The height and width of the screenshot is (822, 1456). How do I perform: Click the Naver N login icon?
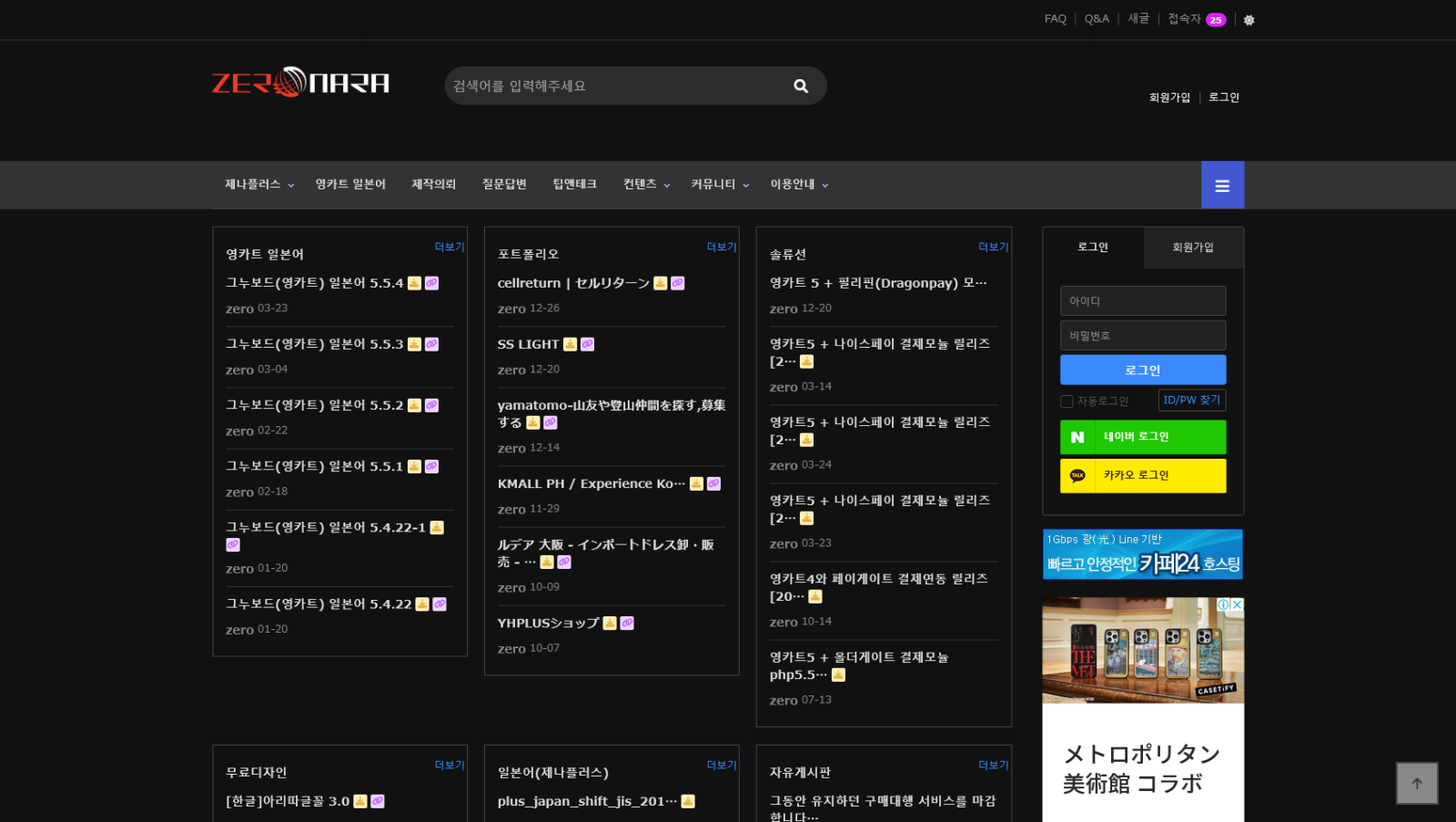click(x=1077, y=437)
